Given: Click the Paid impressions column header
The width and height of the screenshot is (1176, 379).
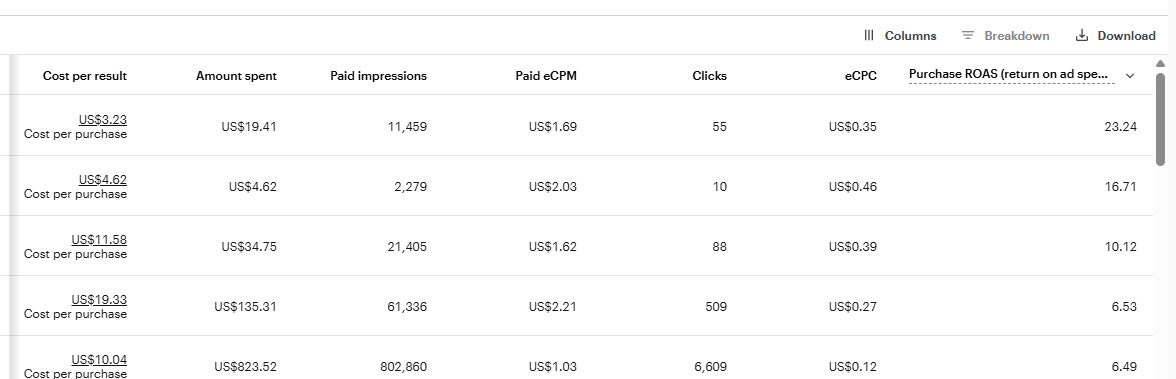Looking at the screenshot, I should pyautogui.click(x=379, y=75).
